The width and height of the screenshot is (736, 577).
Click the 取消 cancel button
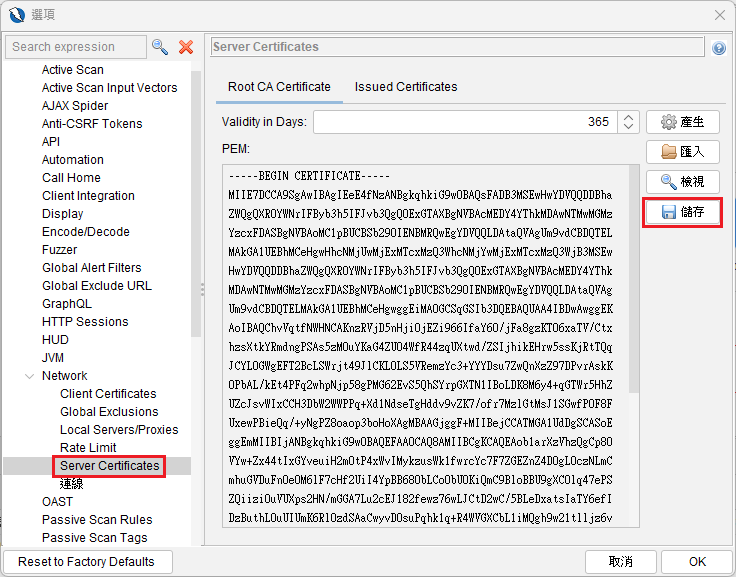[x=621, y=561]
